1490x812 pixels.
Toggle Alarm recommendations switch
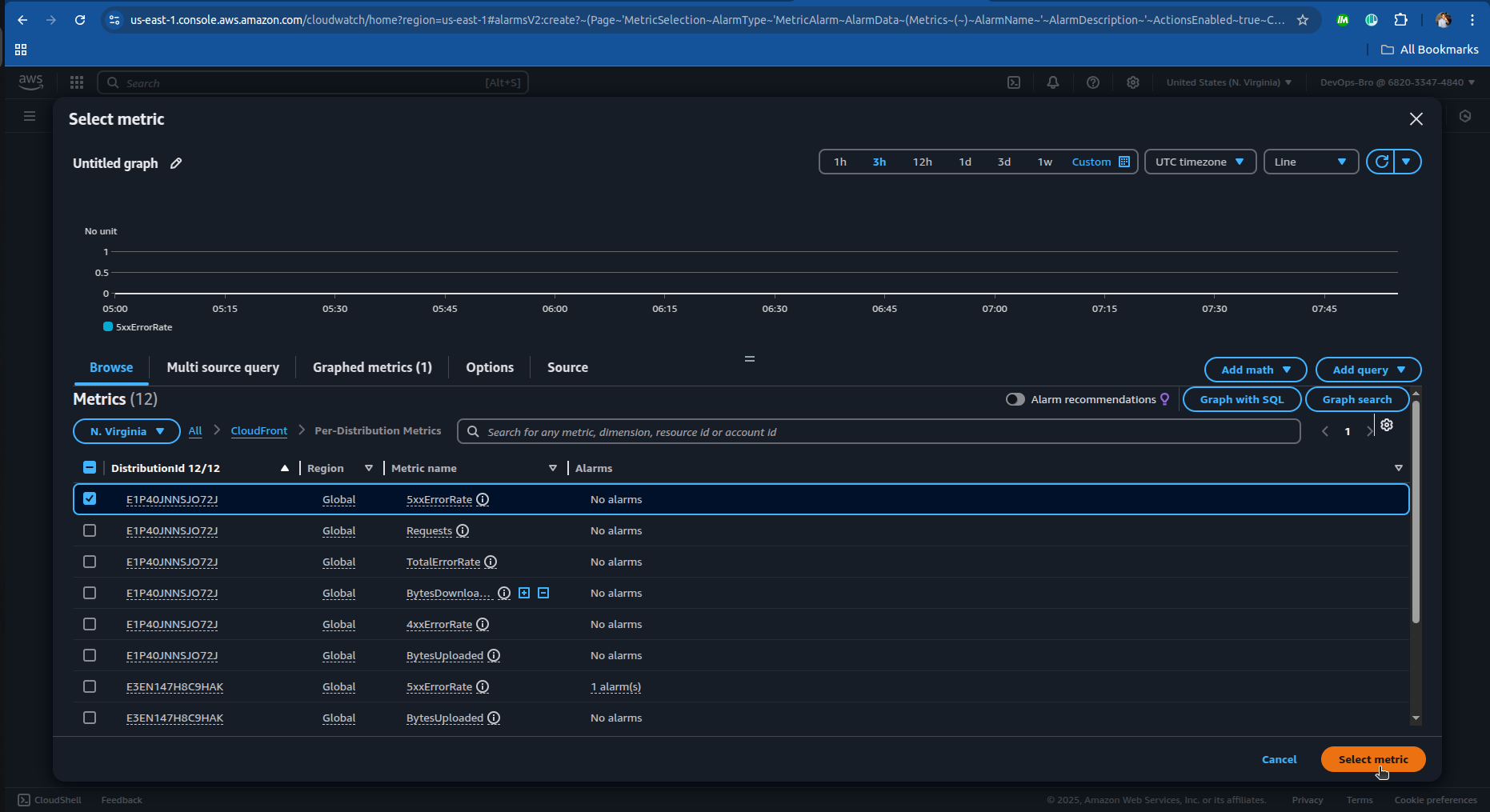1015,399
